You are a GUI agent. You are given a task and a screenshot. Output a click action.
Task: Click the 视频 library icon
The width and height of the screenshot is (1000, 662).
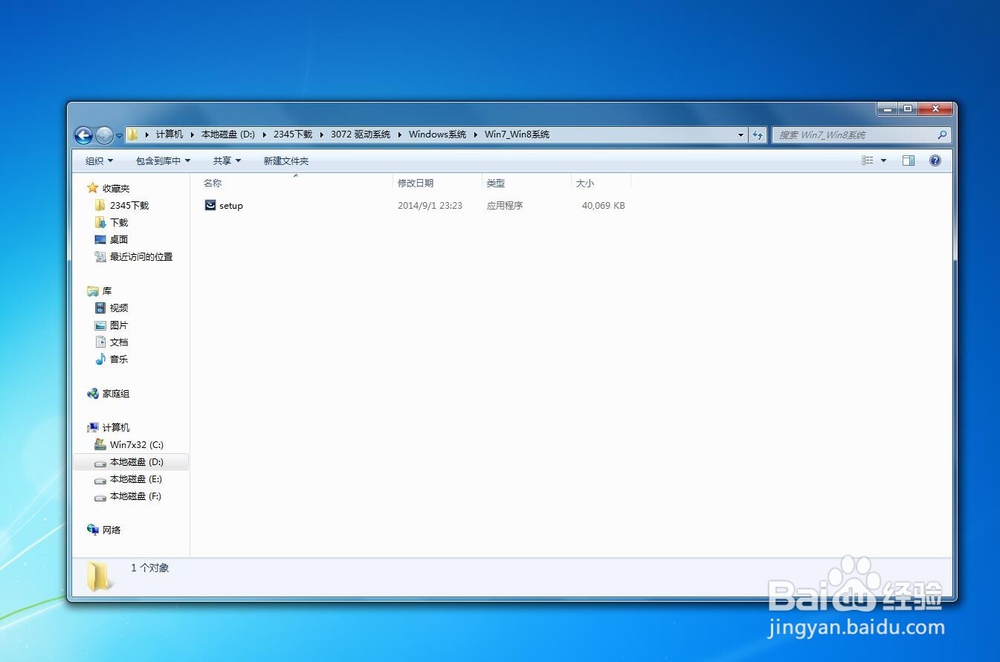pos(100,308)
